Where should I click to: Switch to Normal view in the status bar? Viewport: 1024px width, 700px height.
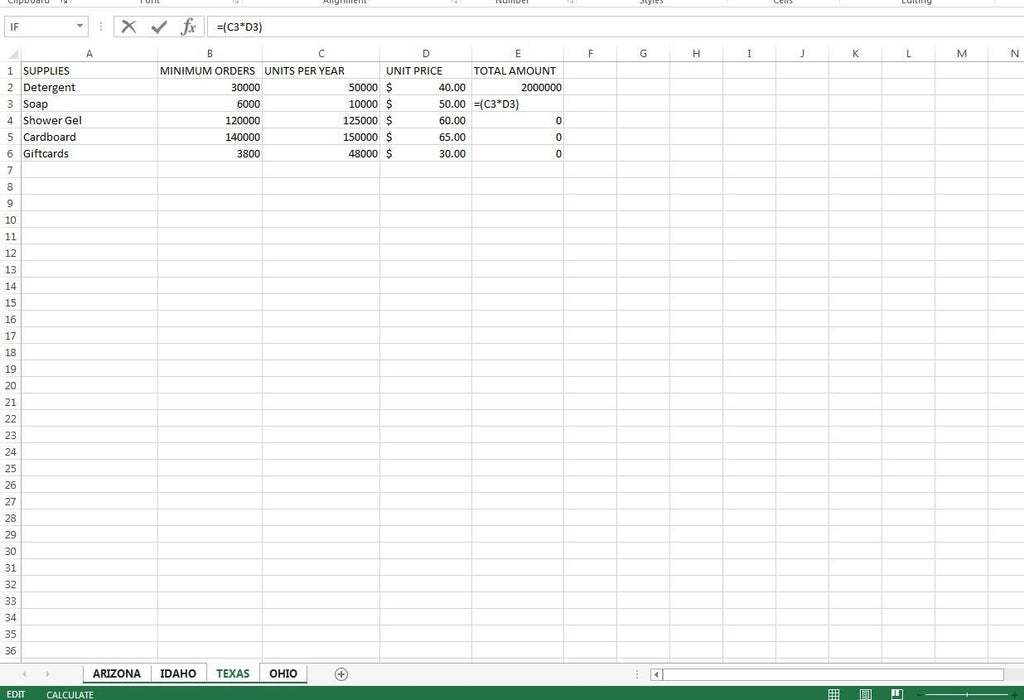(x=833, y=693)
